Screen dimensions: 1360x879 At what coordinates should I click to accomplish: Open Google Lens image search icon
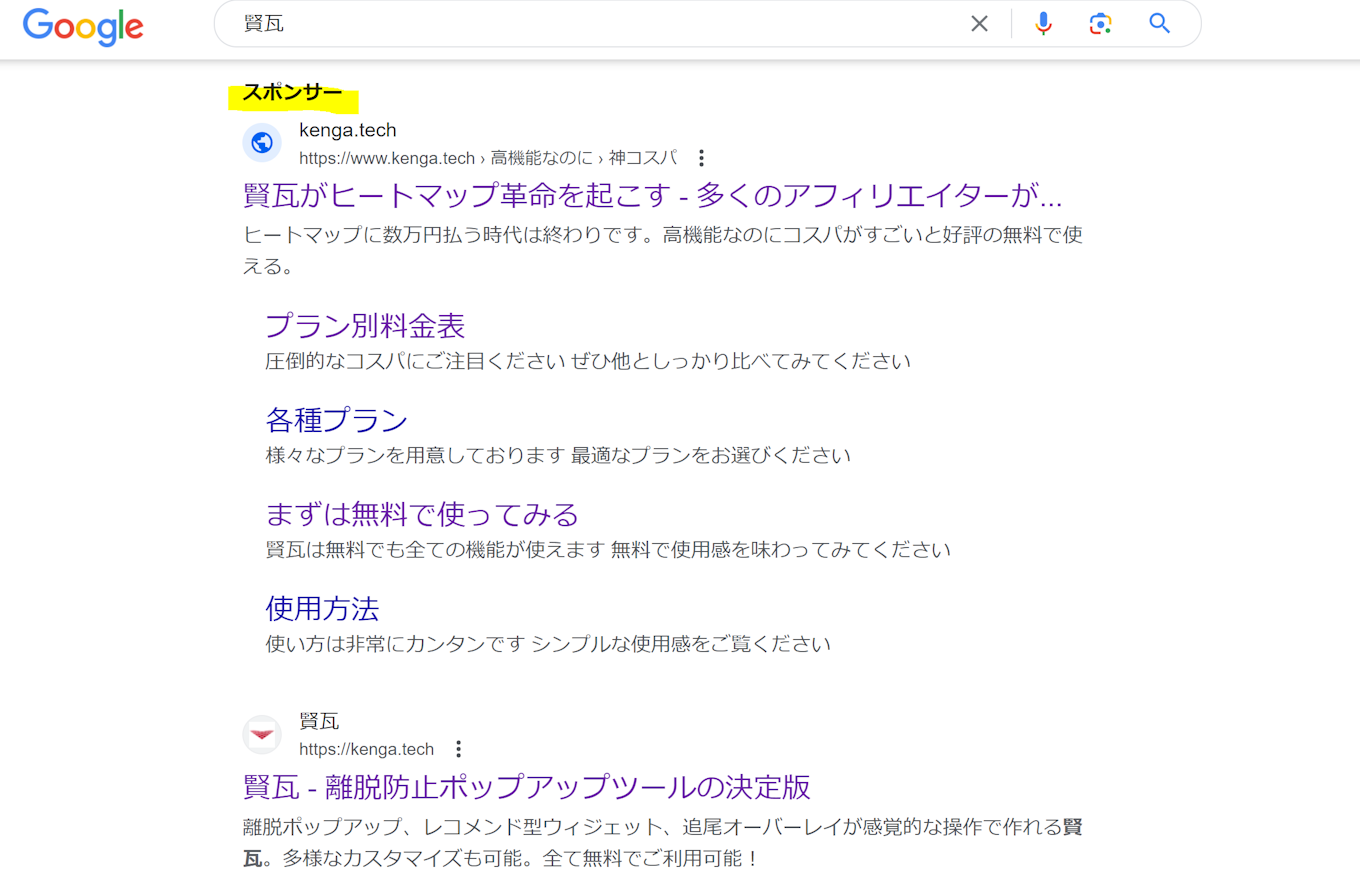[x=1101, y=24]
